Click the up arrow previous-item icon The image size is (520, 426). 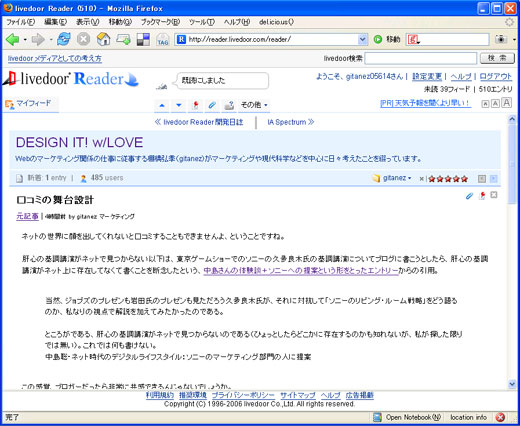pyautogui.click(x=162, y=105)
